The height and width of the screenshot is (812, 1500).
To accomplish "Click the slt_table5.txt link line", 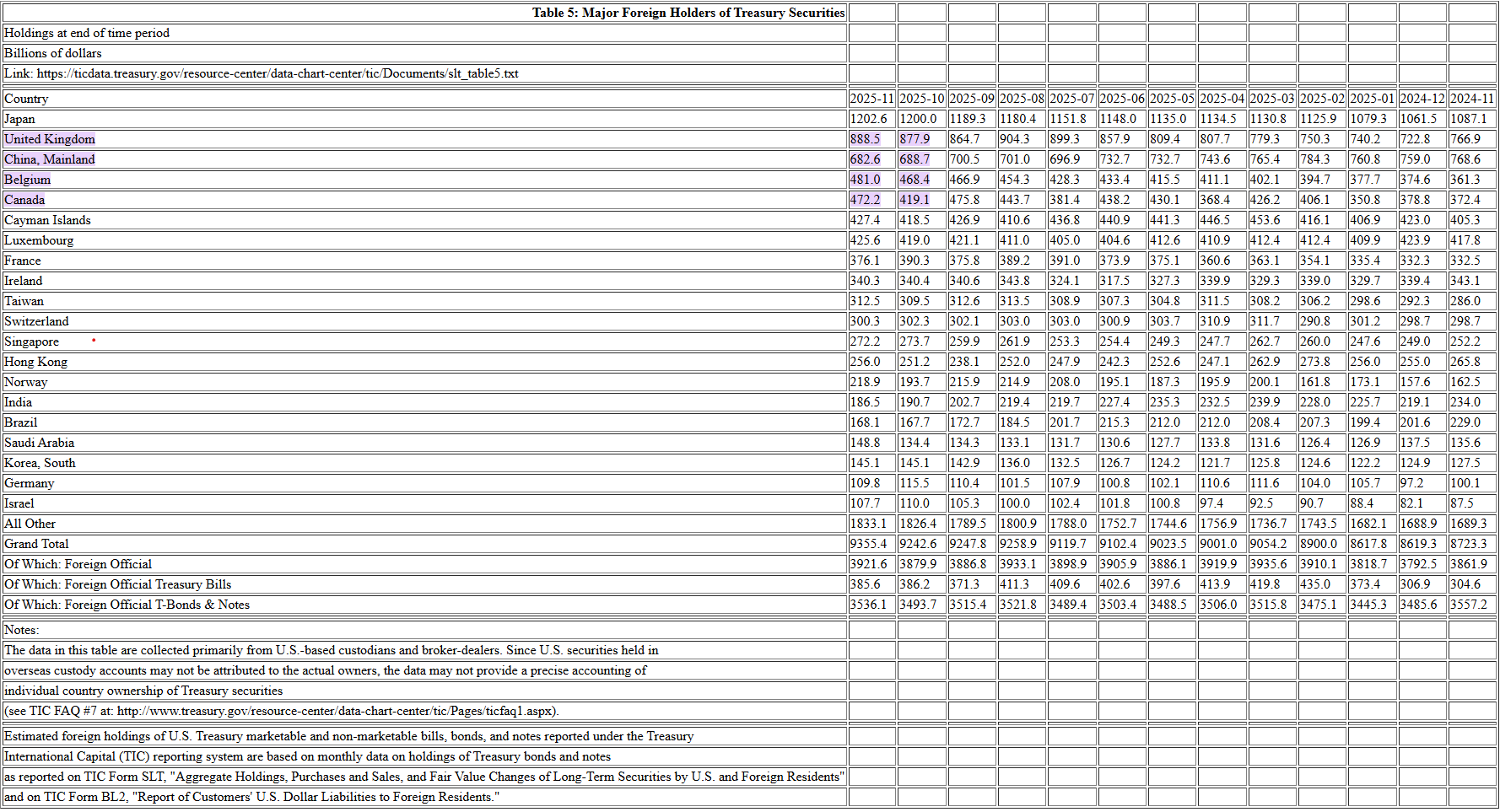I will [262, 73].
